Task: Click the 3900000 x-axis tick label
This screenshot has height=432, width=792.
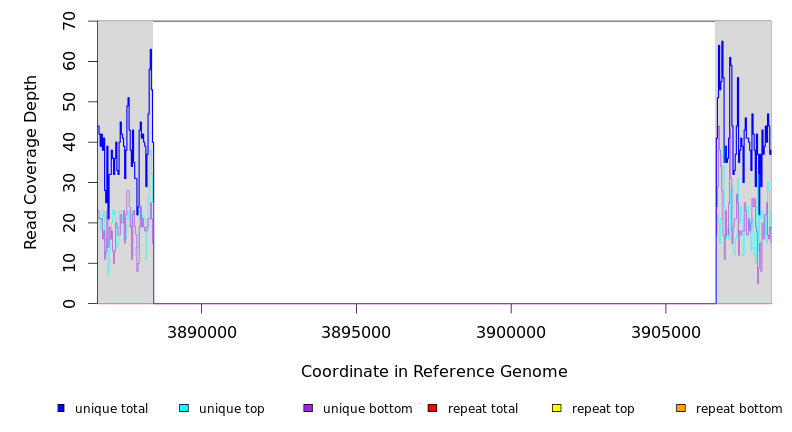Action: click(511, 331)
